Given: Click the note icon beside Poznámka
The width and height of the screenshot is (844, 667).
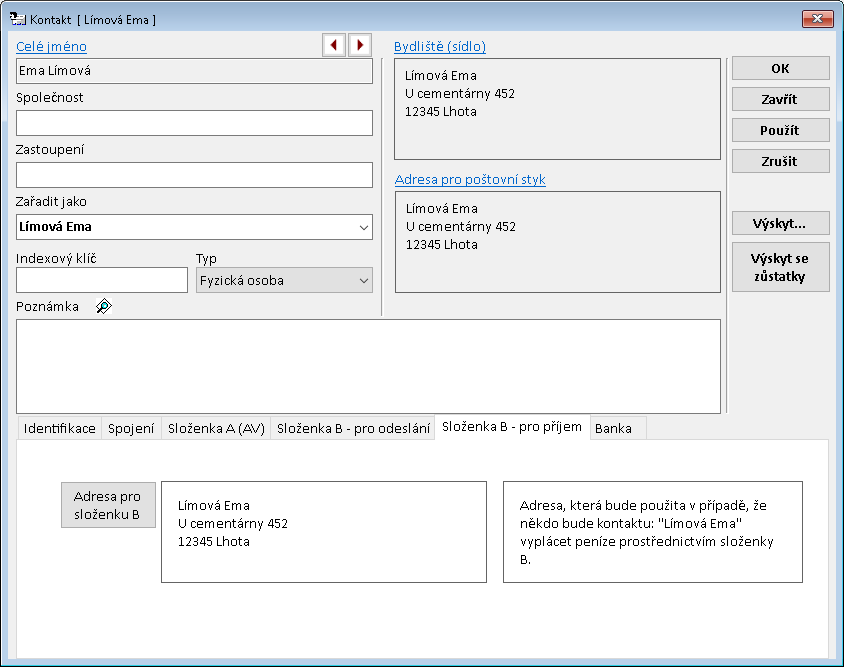Looking at the screenshot, I should point(103,307).
